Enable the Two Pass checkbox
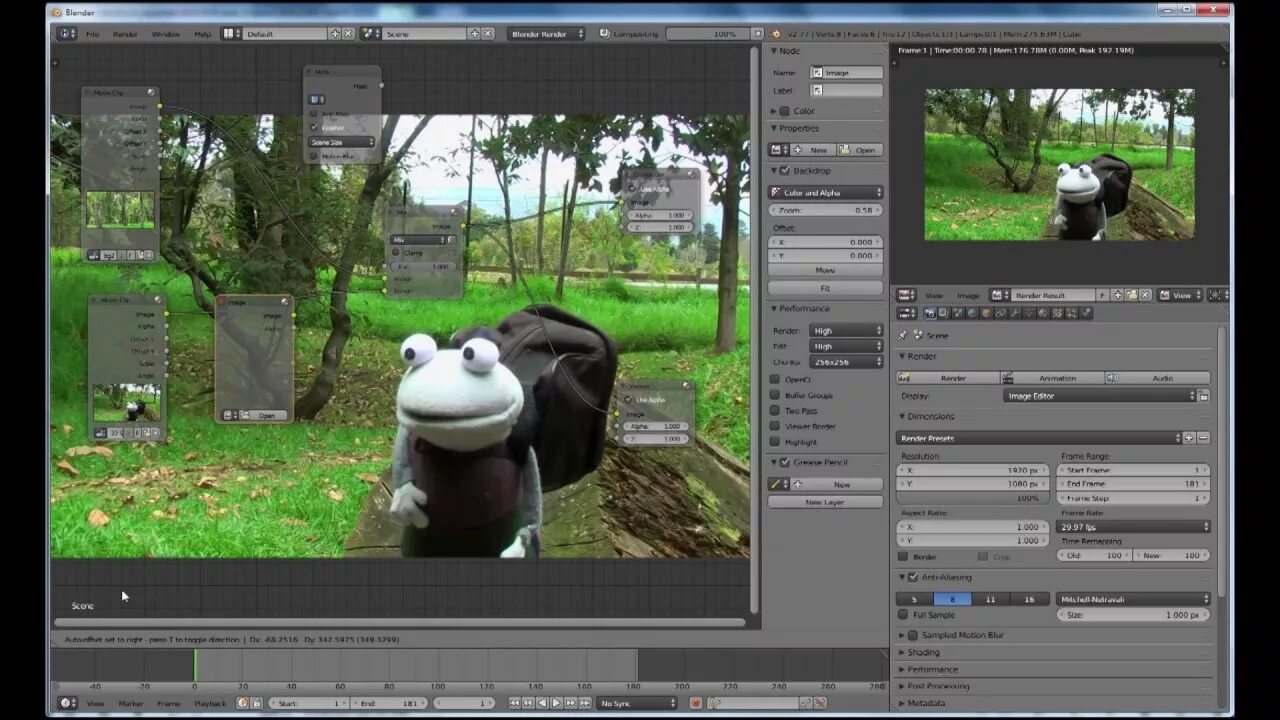 coord(775,411)
